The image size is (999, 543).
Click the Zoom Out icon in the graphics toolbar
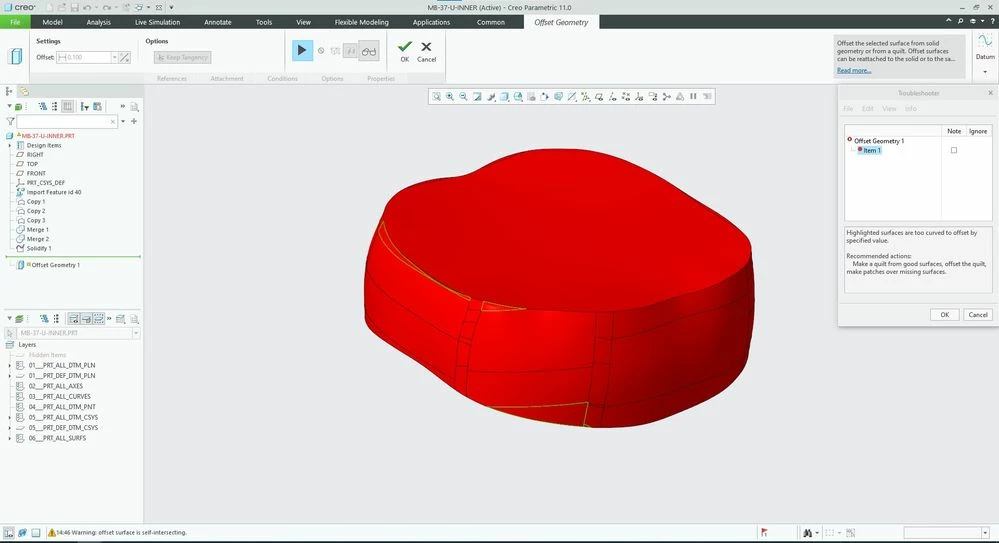[463, 96]
